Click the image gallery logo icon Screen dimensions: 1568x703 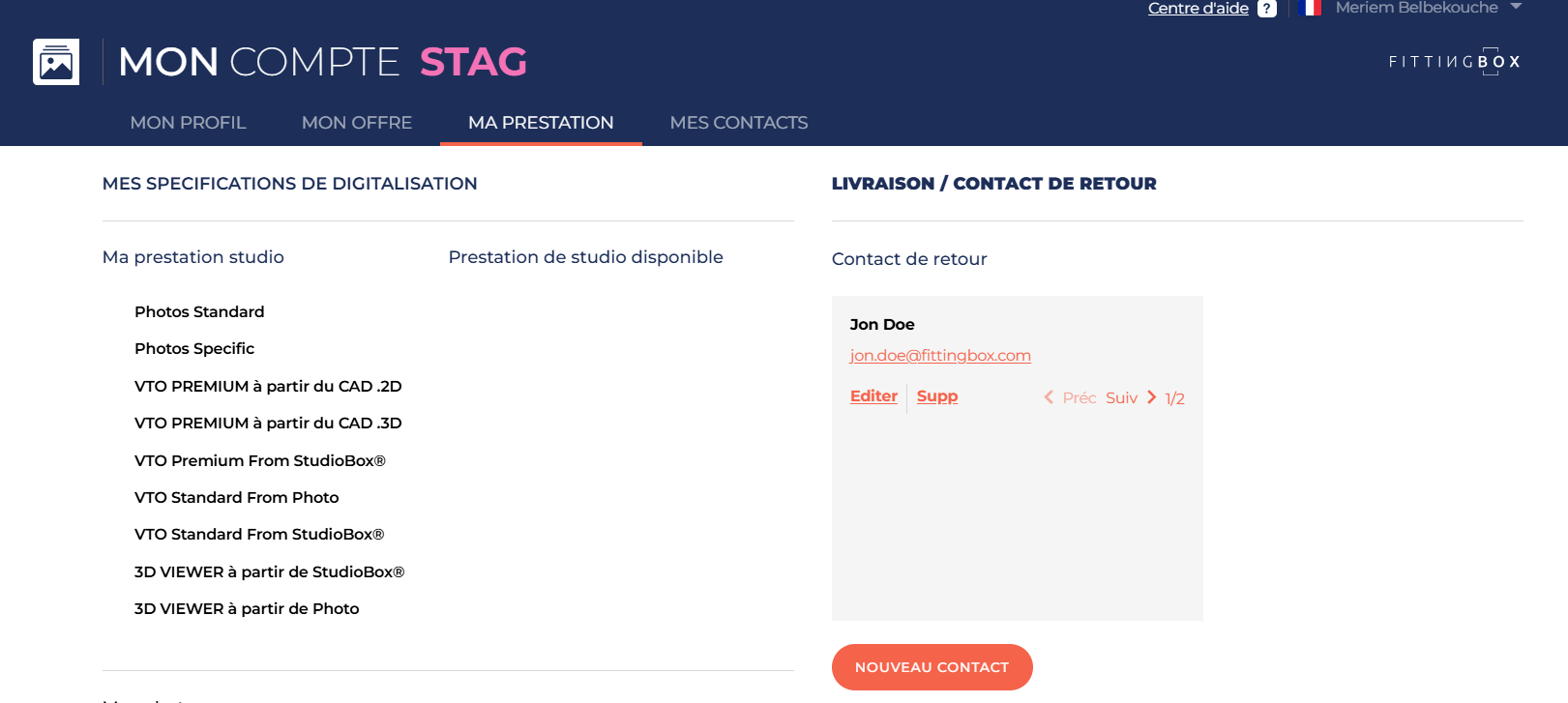coord(56,62)
